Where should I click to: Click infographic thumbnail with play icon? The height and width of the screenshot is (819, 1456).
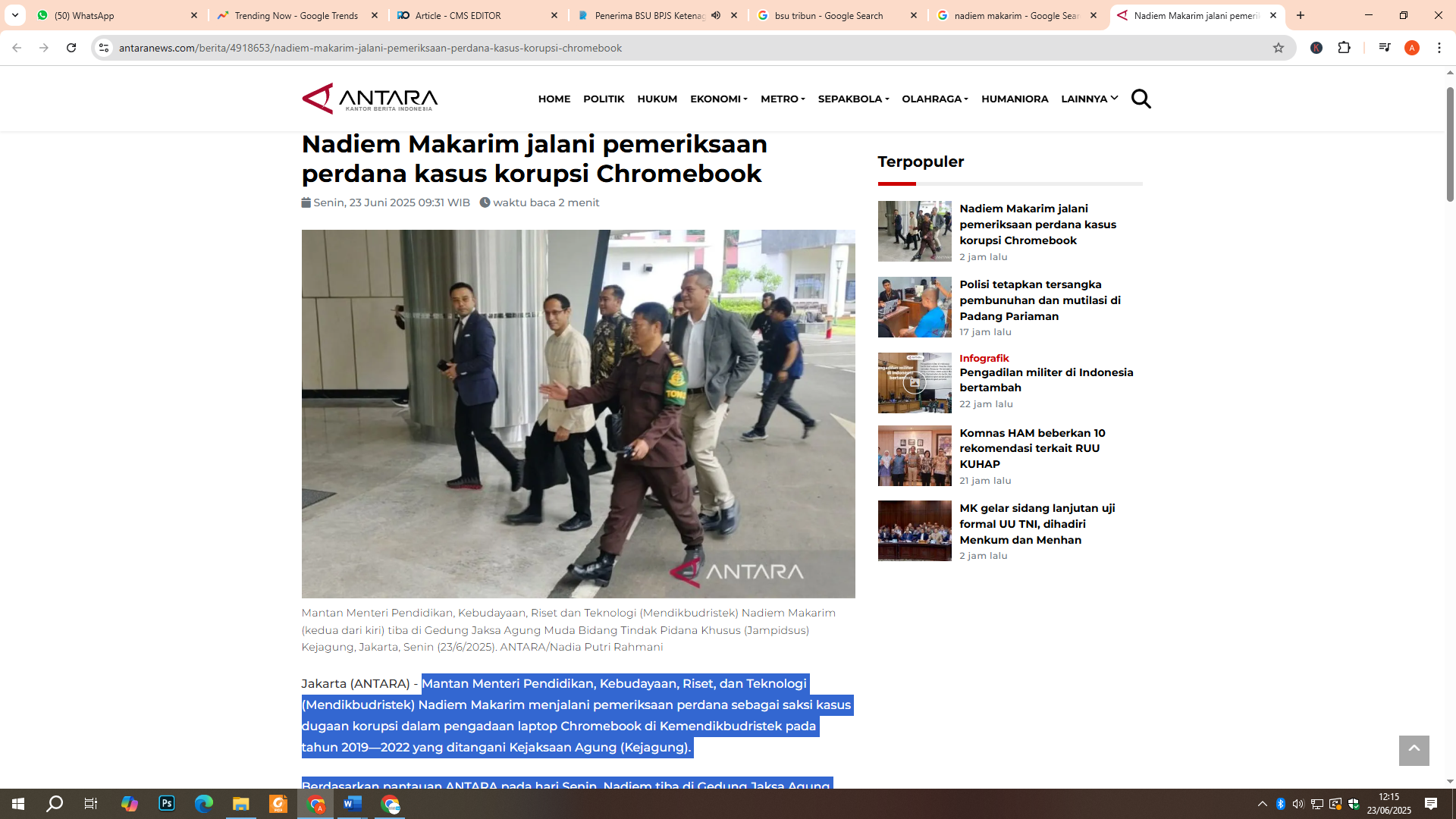coord(915,383)
